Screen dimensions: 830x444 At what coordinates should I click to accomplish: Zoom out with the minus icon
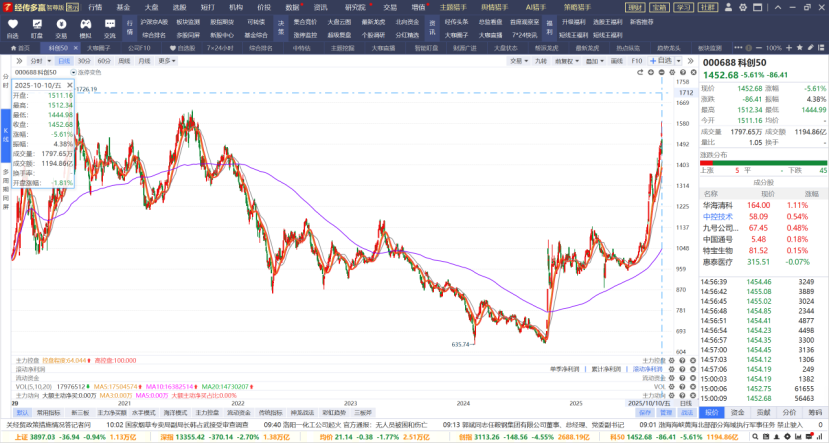[759, 48]
